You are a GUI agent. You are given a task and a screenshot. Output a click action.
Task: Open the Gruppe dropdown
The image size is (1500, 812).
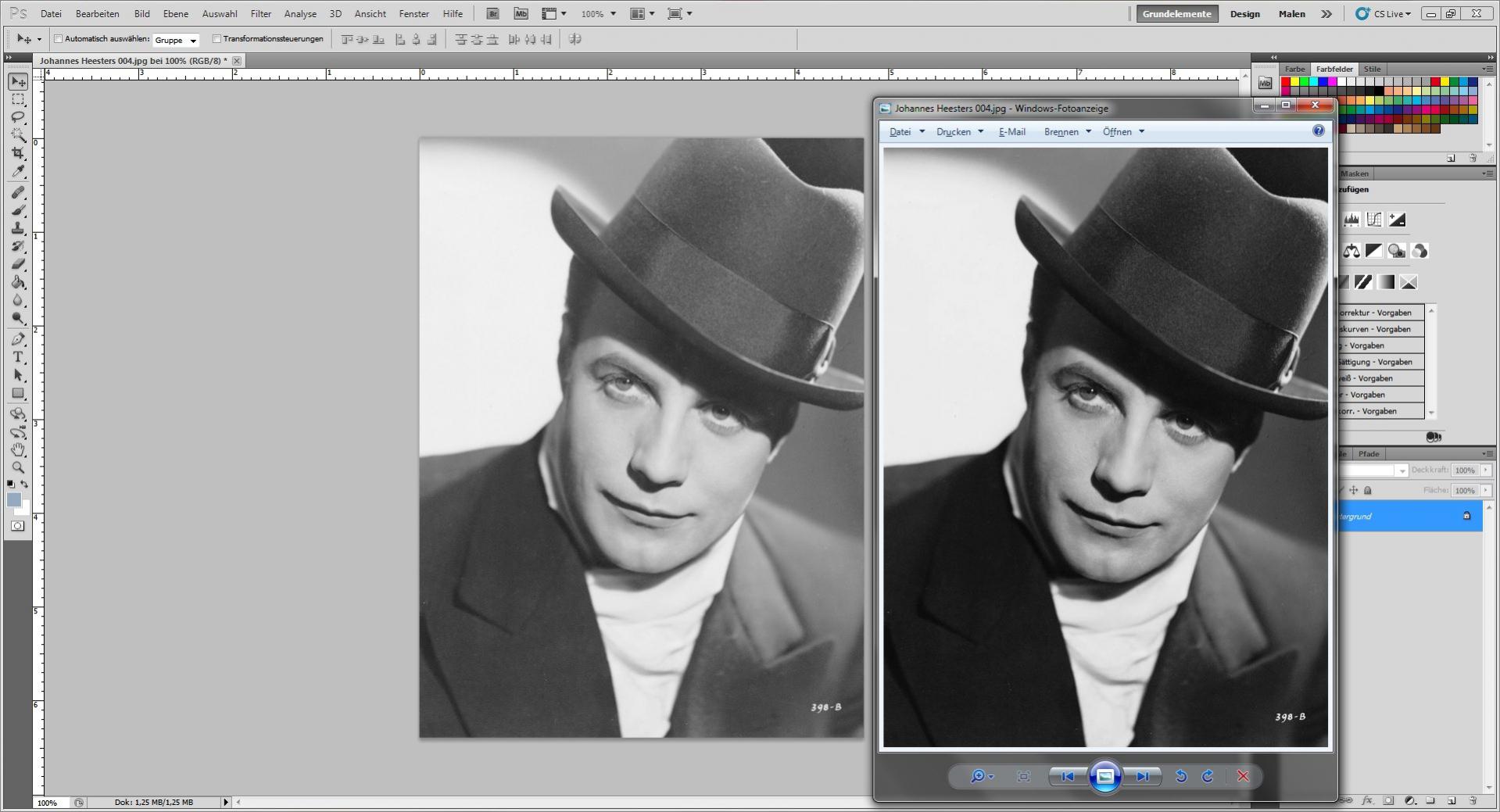point(176,40)
